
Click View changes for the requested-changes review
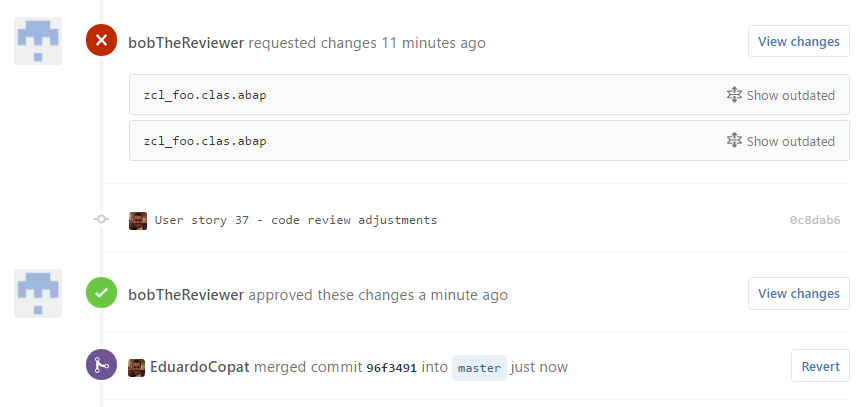(x=799, y=41)
